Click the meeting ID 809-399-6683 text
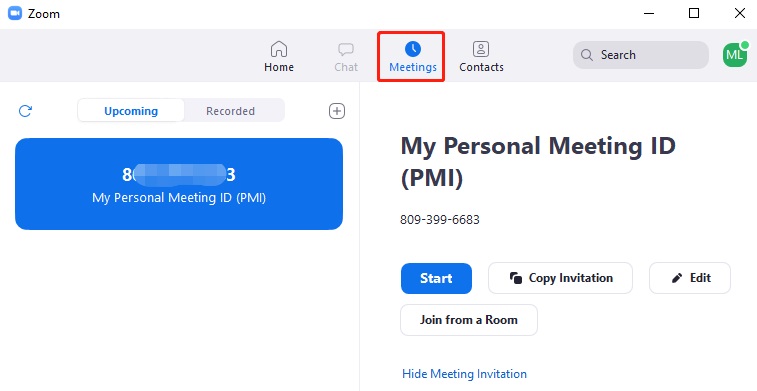Image resolution: width=757 pixels, height=391 pixels. (x=440, y=220)
